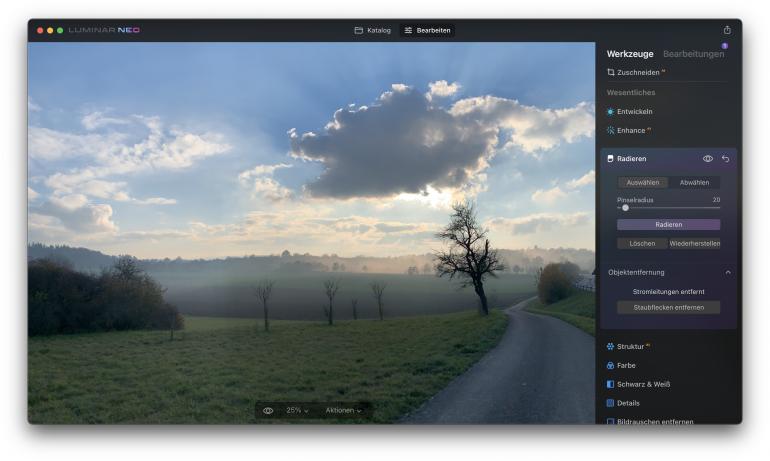Click the Wesentliches section label
The width and height of the screenshot is (770, 461).
631,92
